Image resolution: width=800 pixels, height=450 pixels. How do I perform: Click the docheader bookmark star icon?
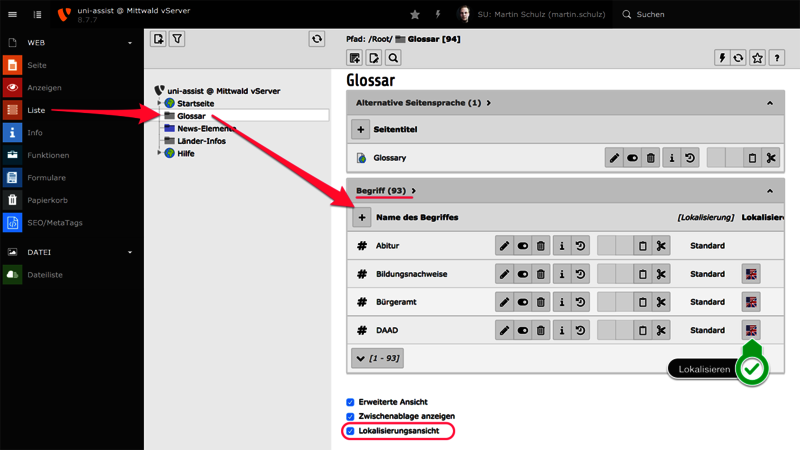point(758,58)
